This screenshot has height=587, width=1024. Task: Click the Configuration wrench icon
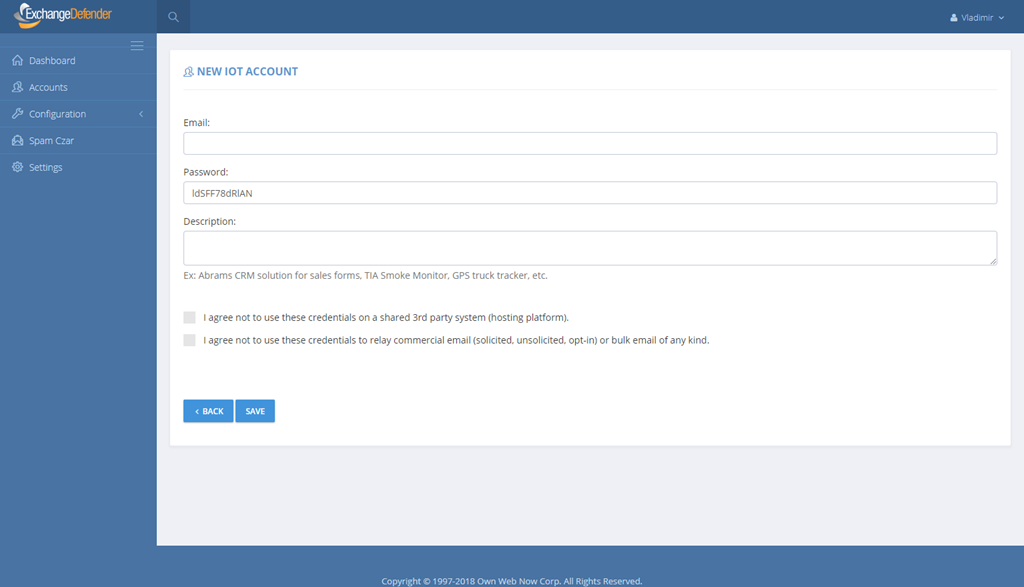(x=18, y=114)
